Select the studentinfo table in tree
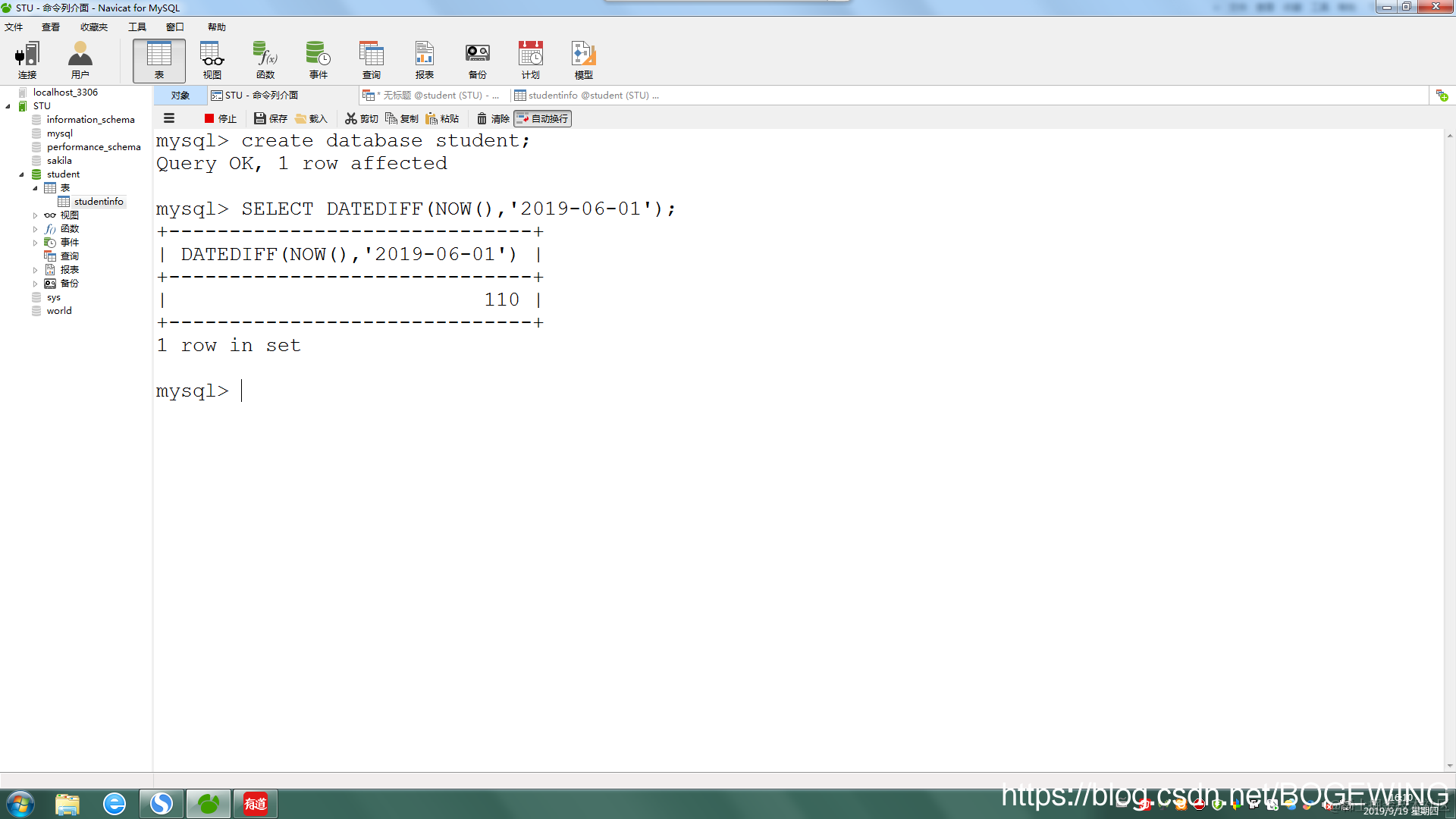The width and height of the screenshot is (1456, 819). (98, 202)
